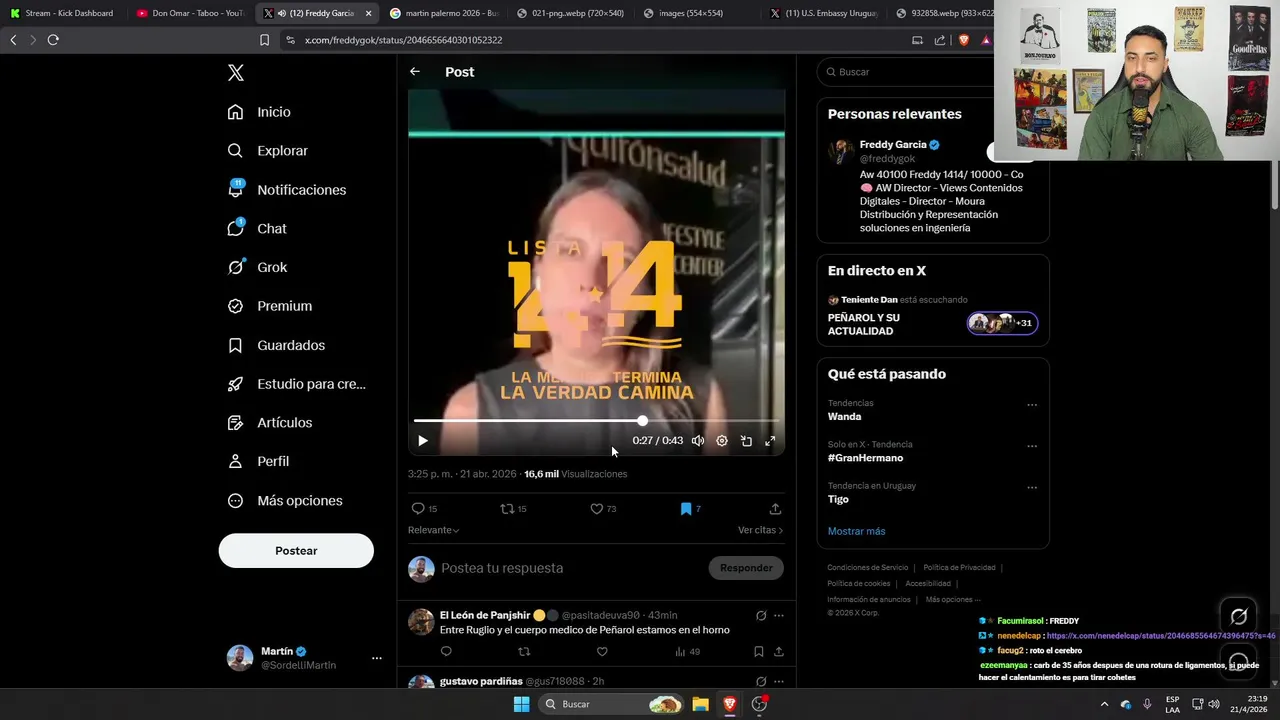Viewport: 1280px width, 720px height.
Task: Reload the page in browser
Action: click(53, 40)
